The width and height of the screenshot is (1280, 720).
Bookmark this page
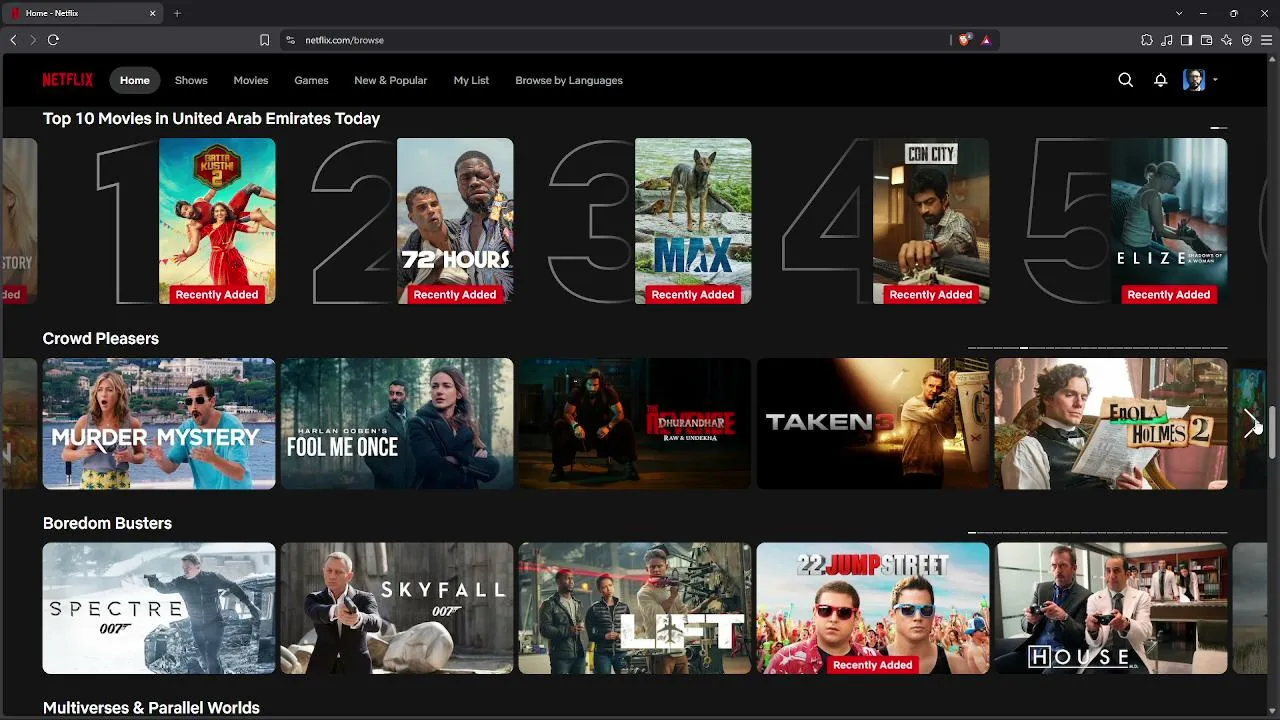coord(264,40)
